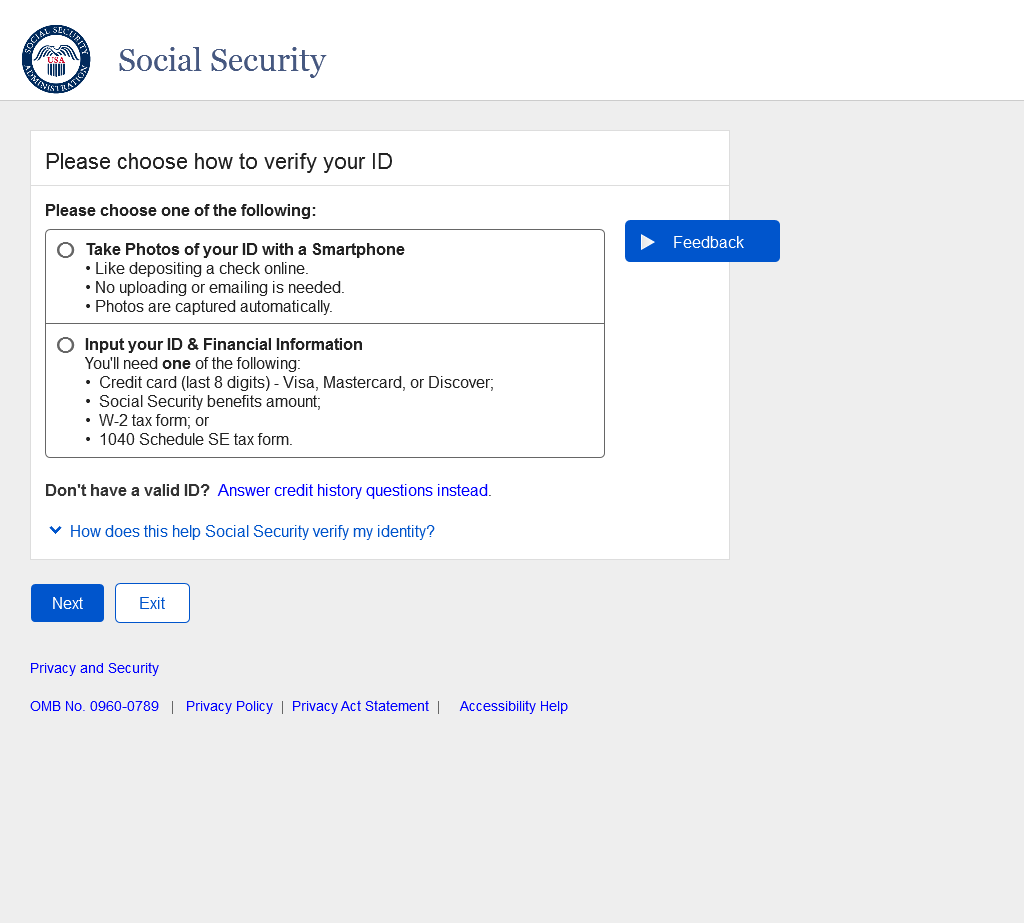Expand the chevron next to identity verification help
The image size is (1024, 923).
pos(56,530)
